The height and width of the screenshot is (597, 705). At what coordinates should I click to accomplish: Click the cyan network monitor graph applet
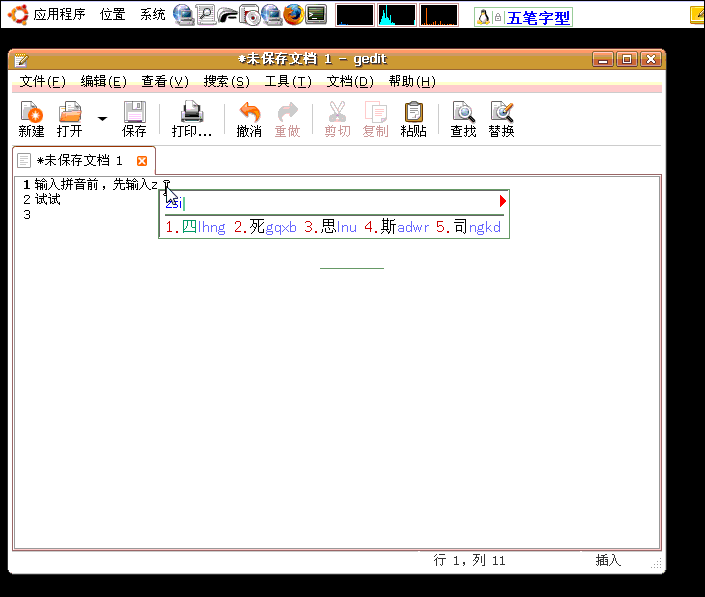[397, 15]
